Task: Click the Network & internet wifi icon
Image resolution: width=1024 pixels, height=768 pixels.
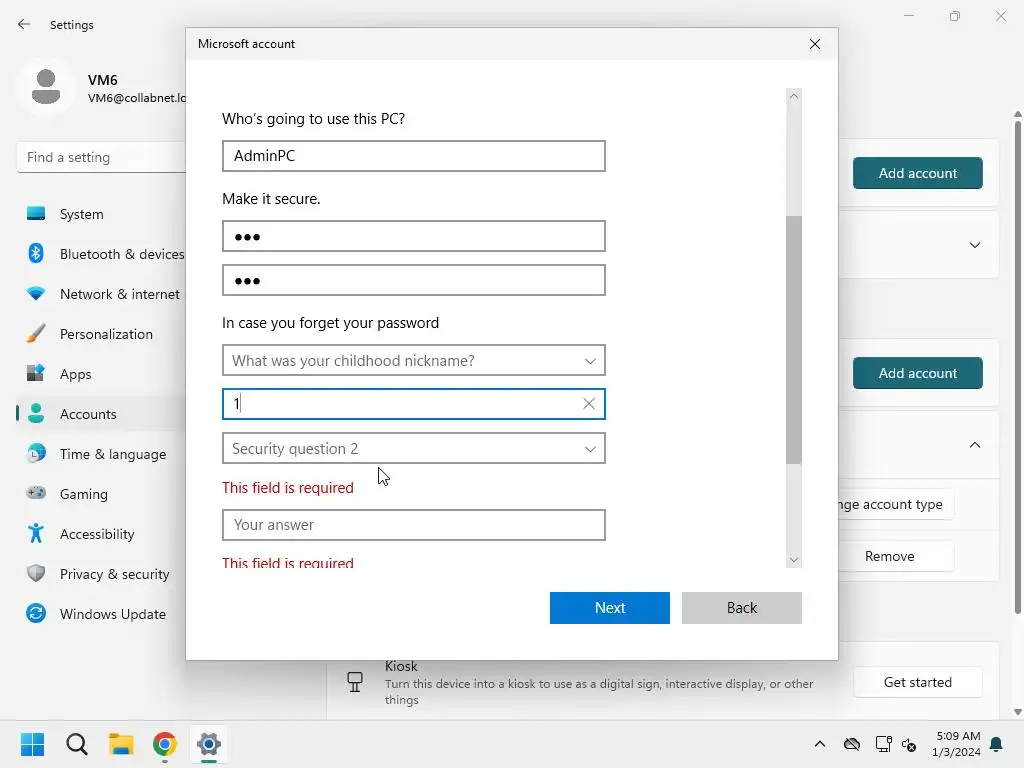Action: pos(36,293)
